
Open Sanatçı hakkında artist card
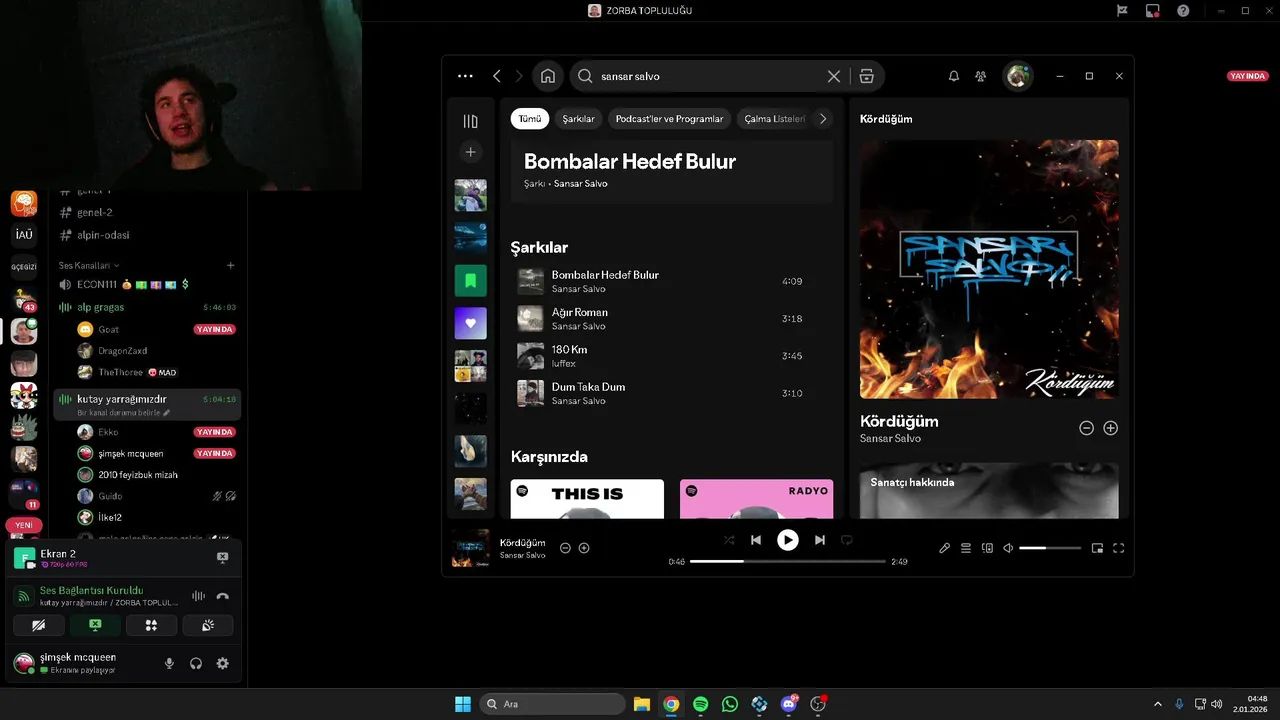989,490
